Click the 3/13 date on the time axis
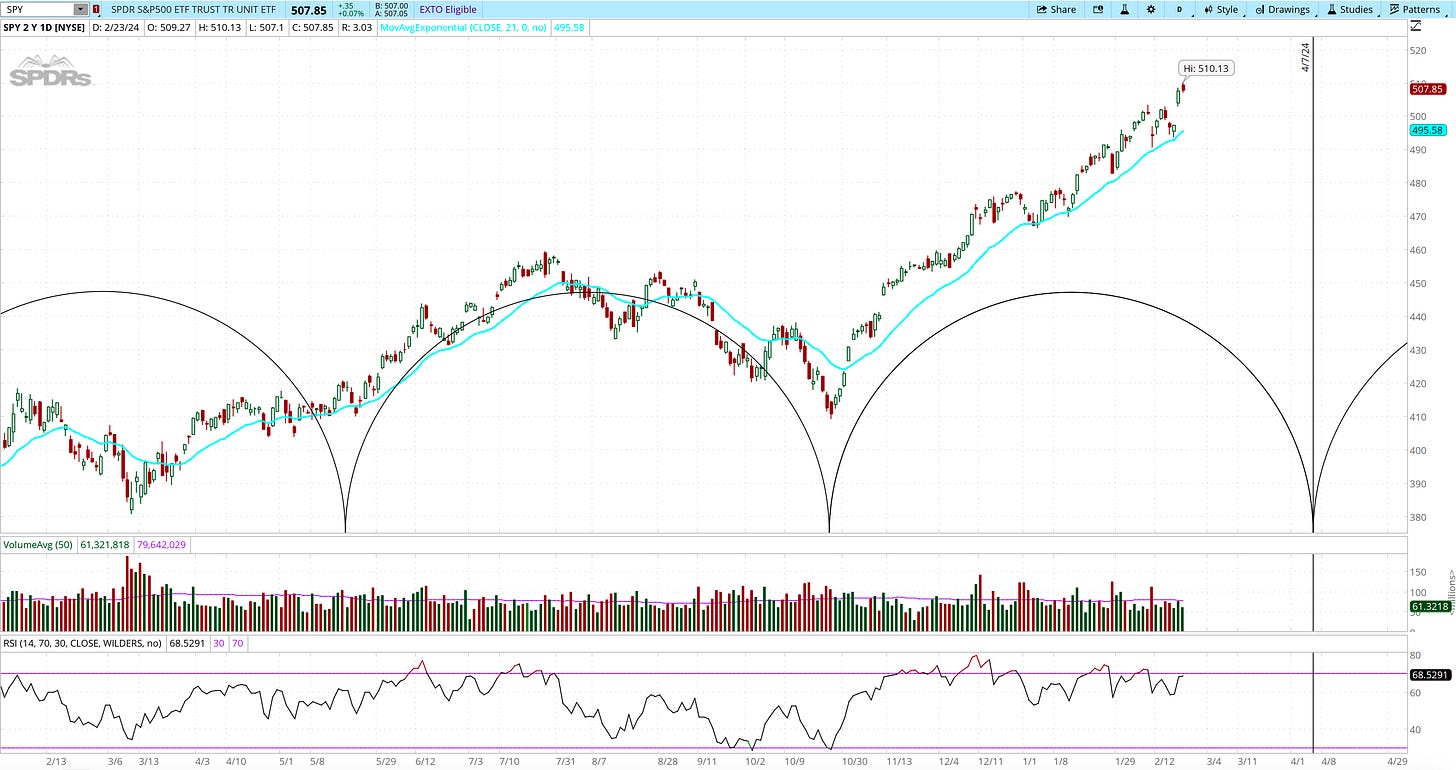The height and width of the screenshot is (770, 1456). [148, 762]
